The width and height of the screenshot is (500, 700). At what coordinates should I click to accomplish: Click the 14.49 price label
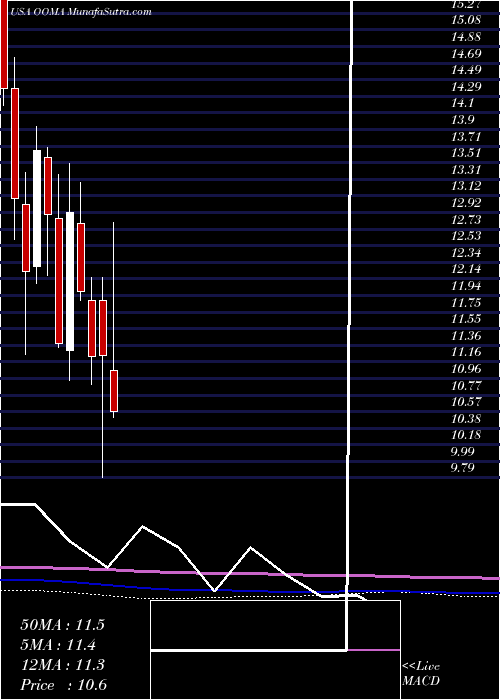point(466,70)
